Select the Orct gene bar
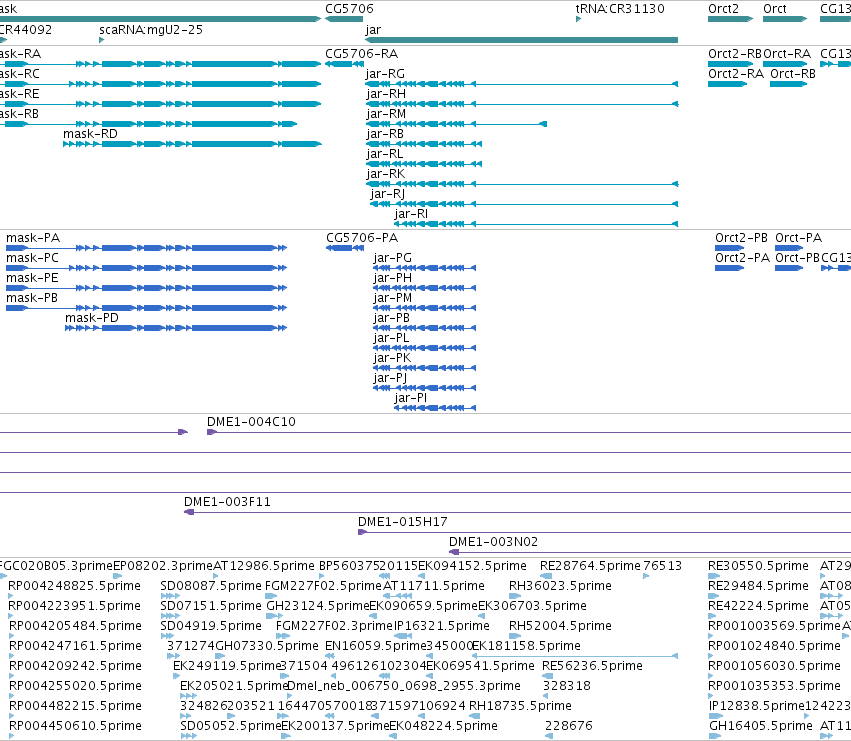Viewport: 851px width, 741px height. (785, 19)
